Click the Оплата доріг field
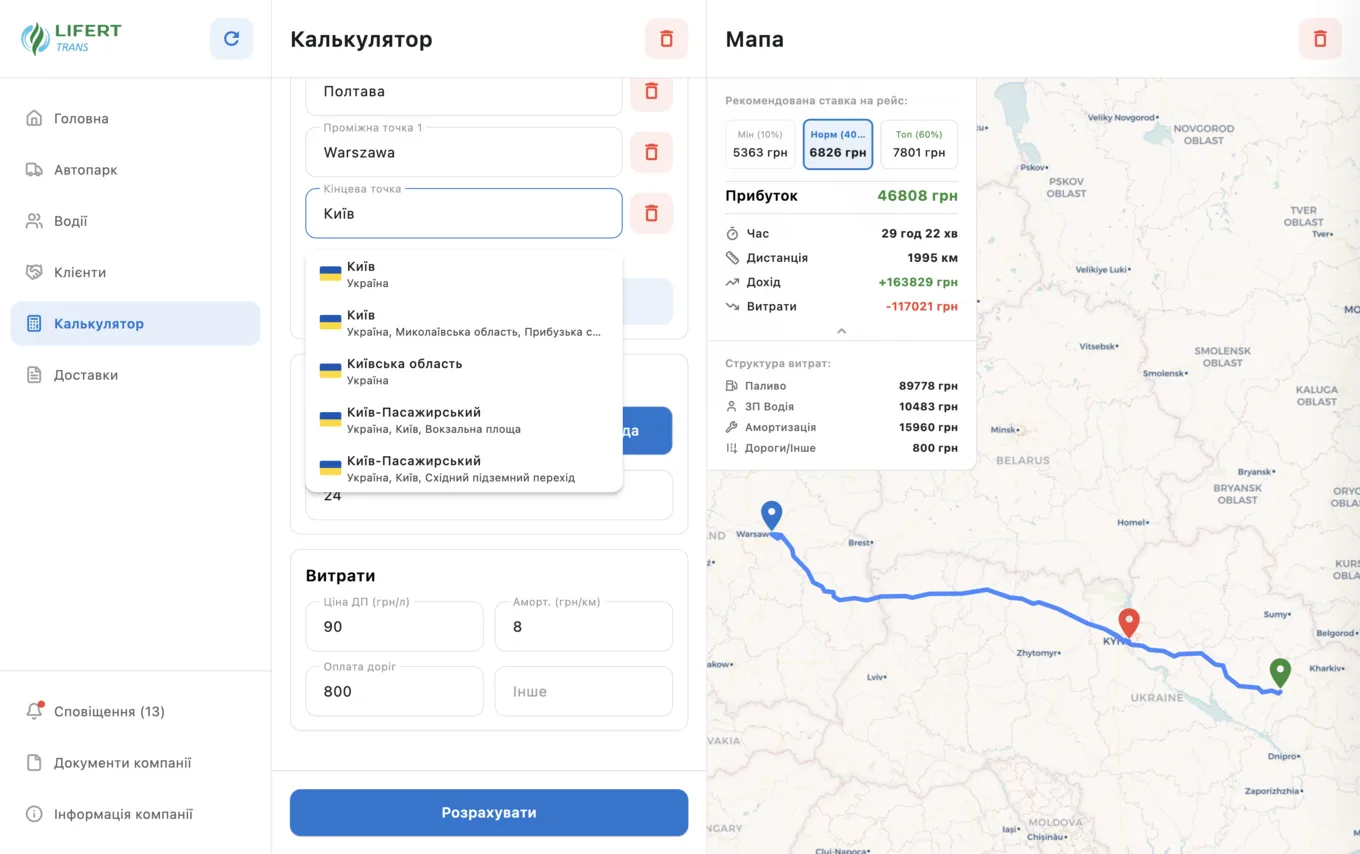The height and width of the screenshot is (854, 1360). [394, 691]
